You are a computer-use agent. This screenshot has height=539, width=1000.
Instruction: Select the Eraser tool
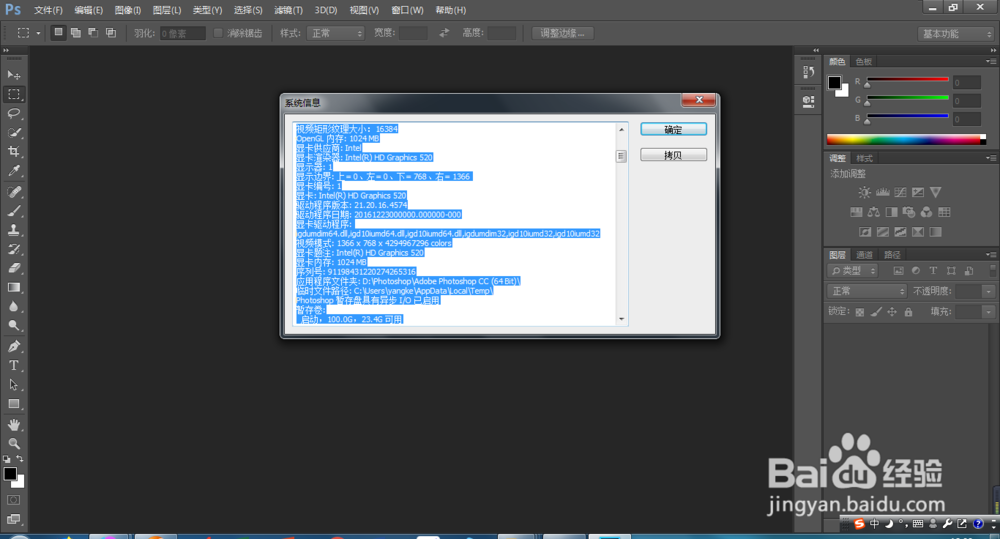[x=13, y=269]
